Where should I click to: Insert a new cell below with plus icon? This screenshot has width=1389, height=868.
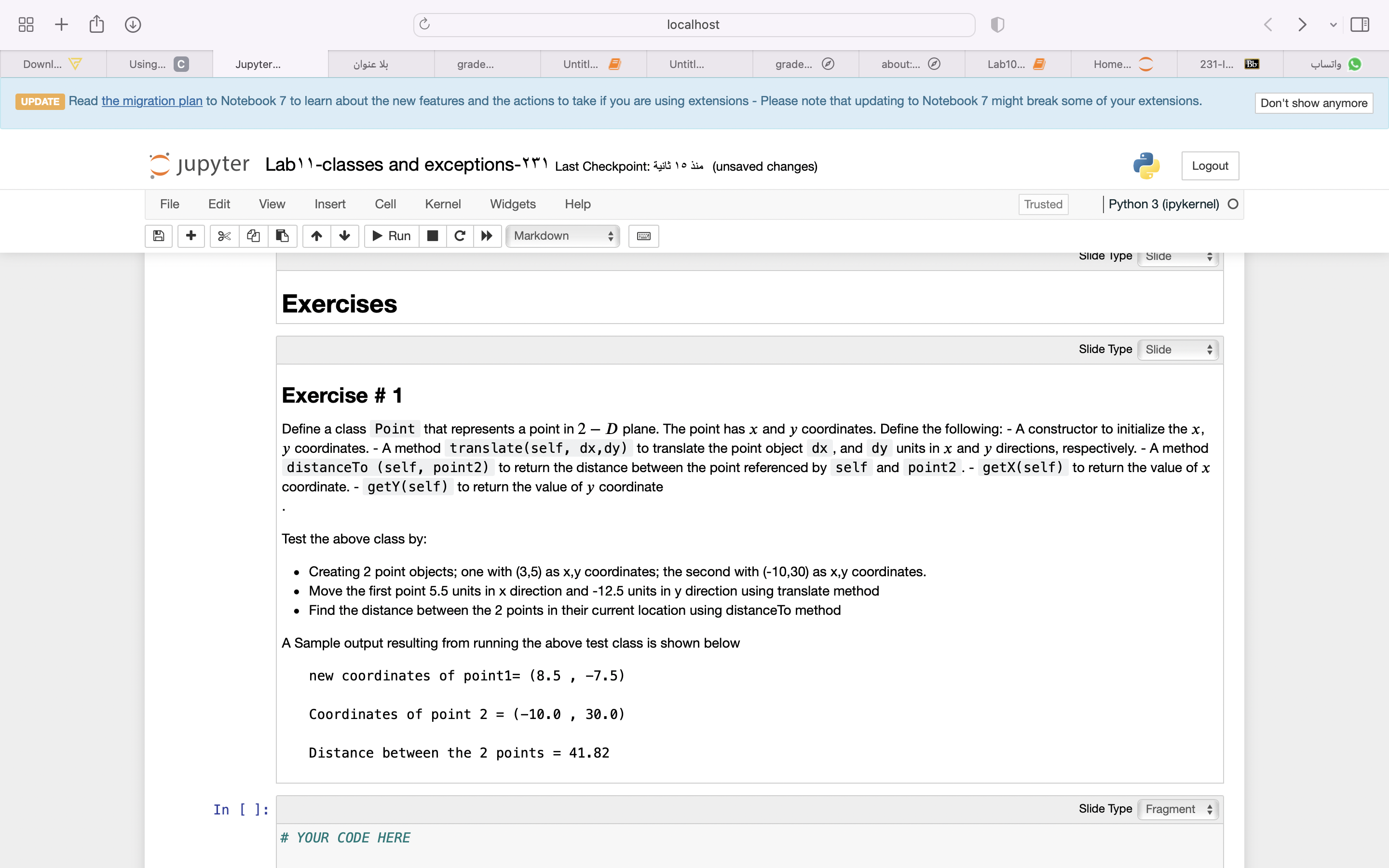tap(191, 236)
